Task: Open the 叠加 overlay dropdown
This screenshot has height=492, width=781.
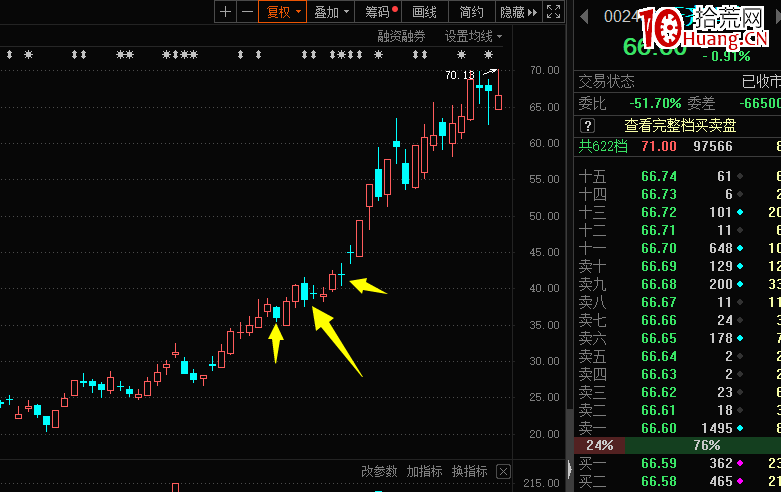Action: (331, 11)
